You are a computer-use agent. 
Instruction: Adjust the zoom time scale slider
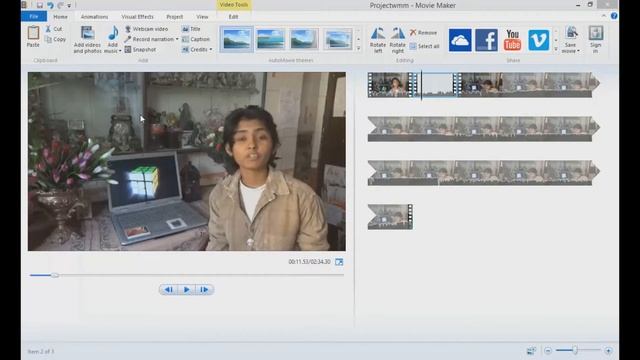pyautogui.click(x=575, y=350)
